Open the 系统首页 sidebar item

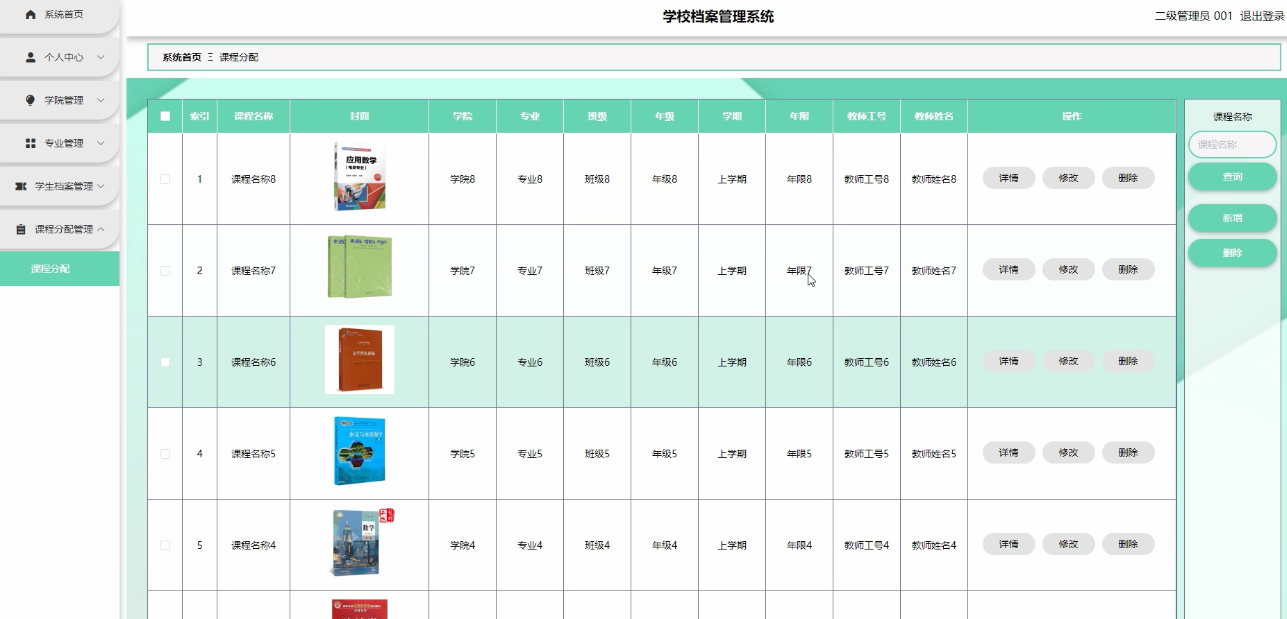pyautogui.click(x=59, y=15)
